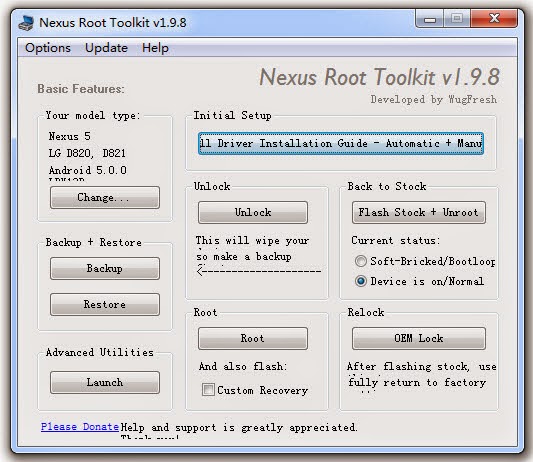Click the 'LG D820, D821' text

87,153
